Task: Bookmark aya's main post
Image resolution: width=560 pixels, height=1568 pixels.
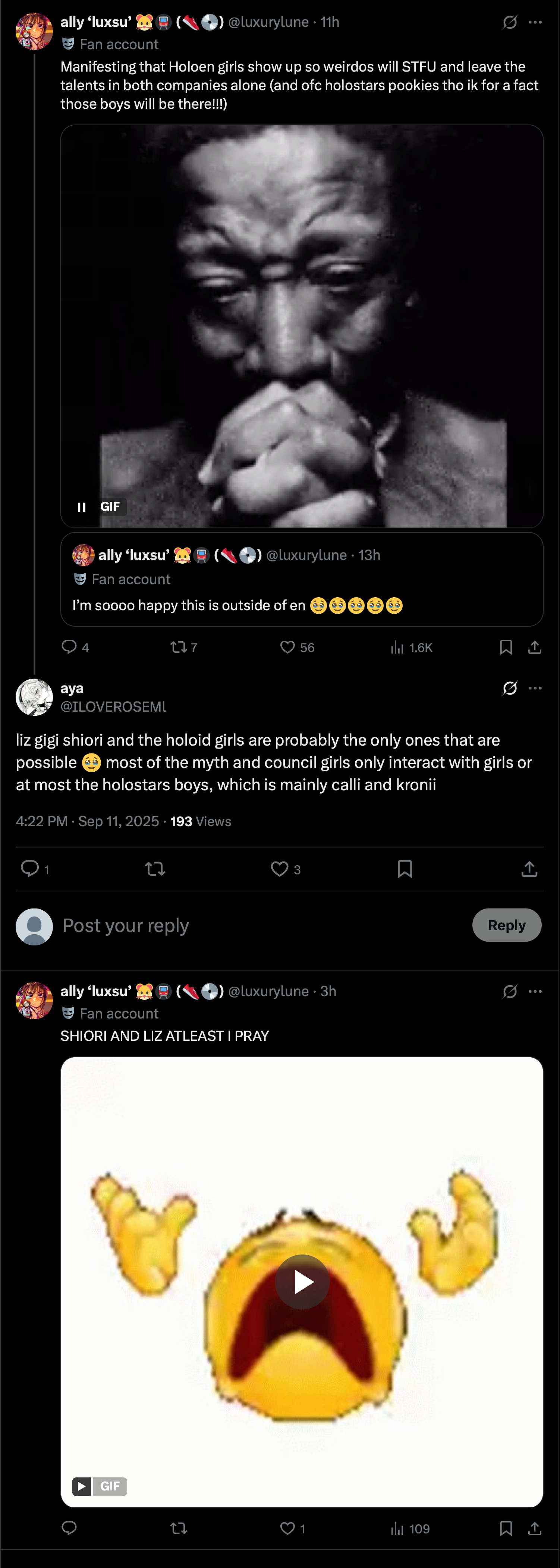Action: (x=405, y=869)
